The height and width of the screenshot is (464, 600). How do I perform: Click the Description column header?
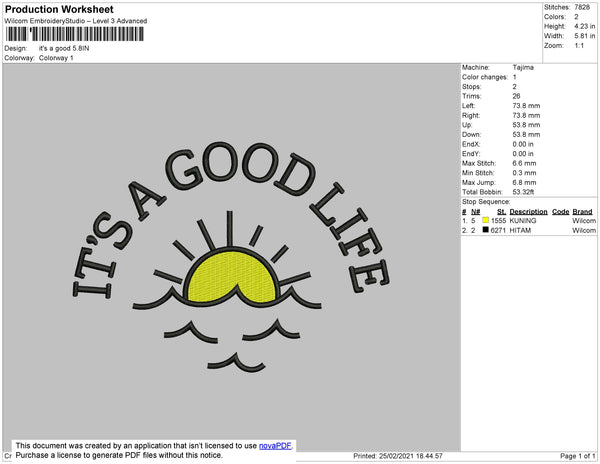click(x=528, y=212)
